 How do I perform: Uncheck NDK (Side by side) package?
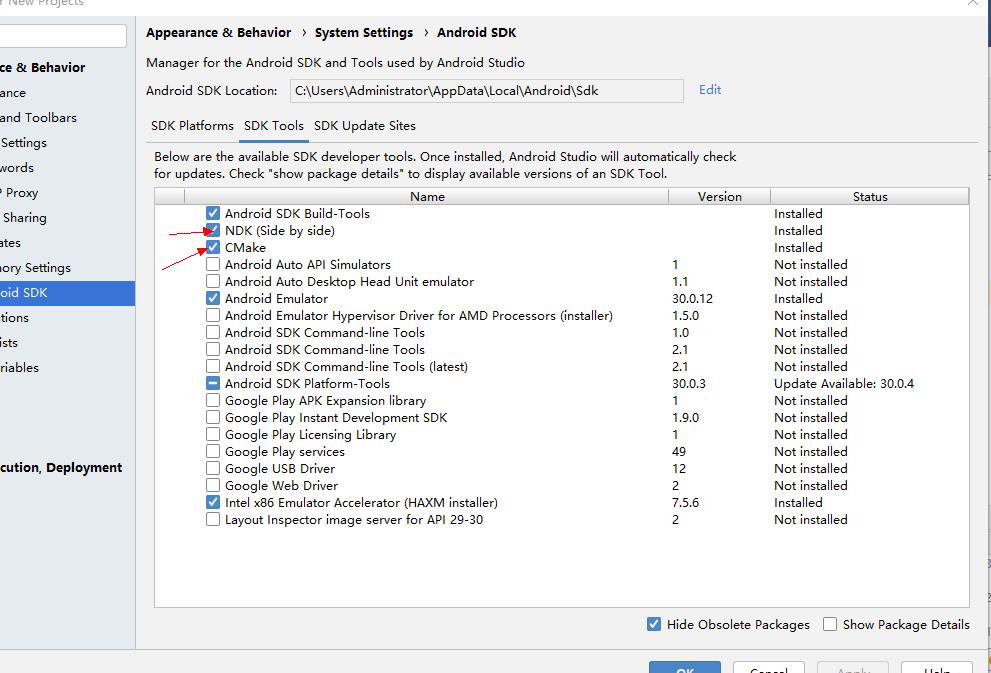(213, 230)
